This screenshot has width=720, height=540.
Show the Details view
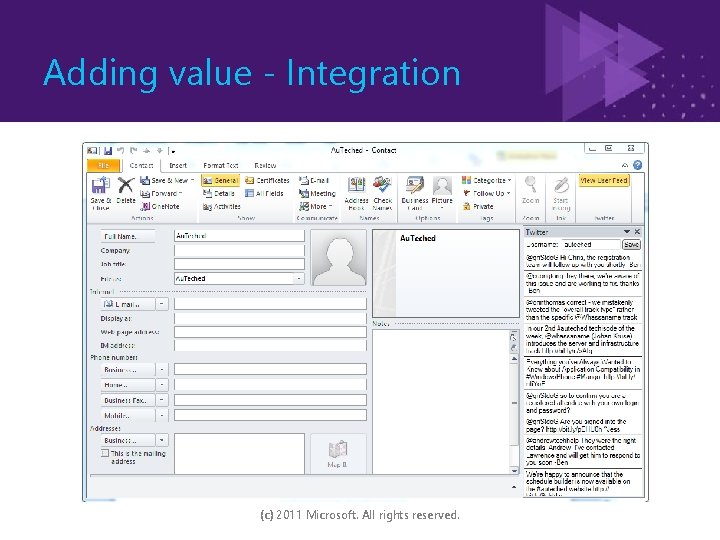(219, 193)
